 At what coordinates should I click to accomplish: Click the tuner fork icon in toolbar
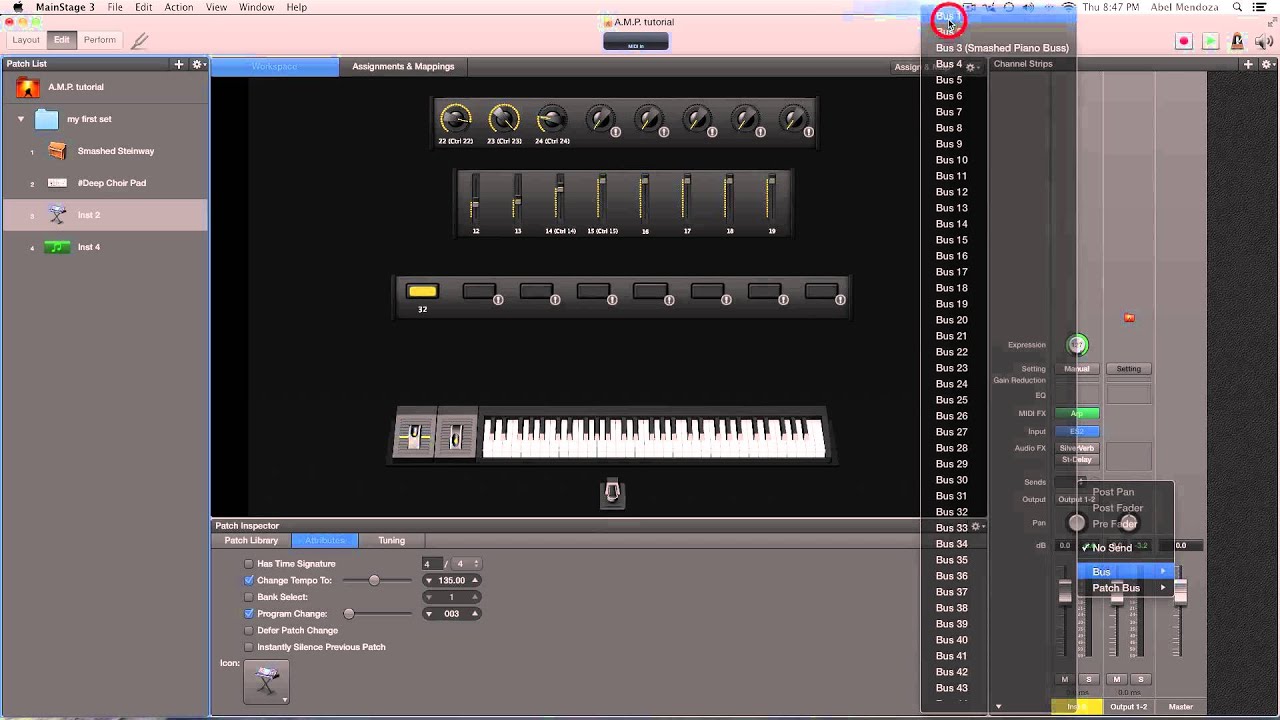point(140,41)
